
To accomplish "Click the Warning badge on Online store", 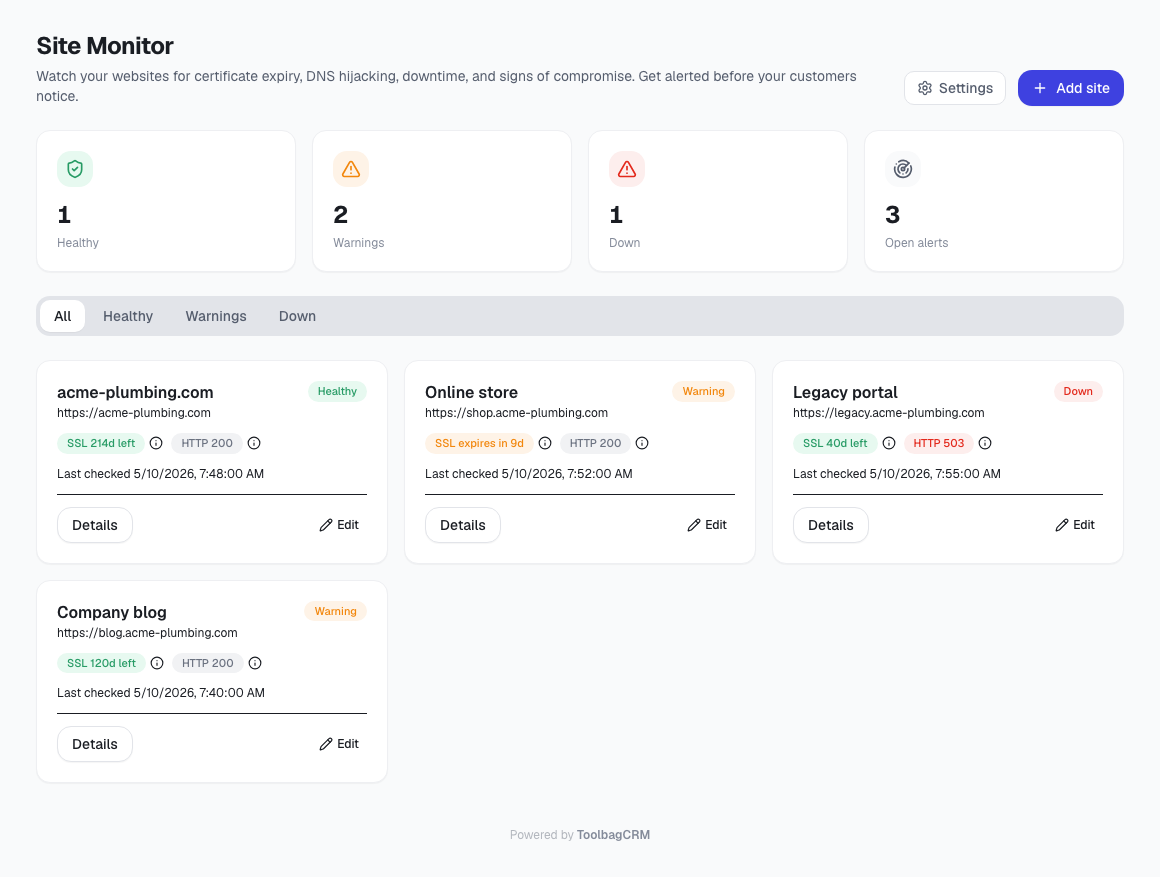I will click(x=703, y=392).
